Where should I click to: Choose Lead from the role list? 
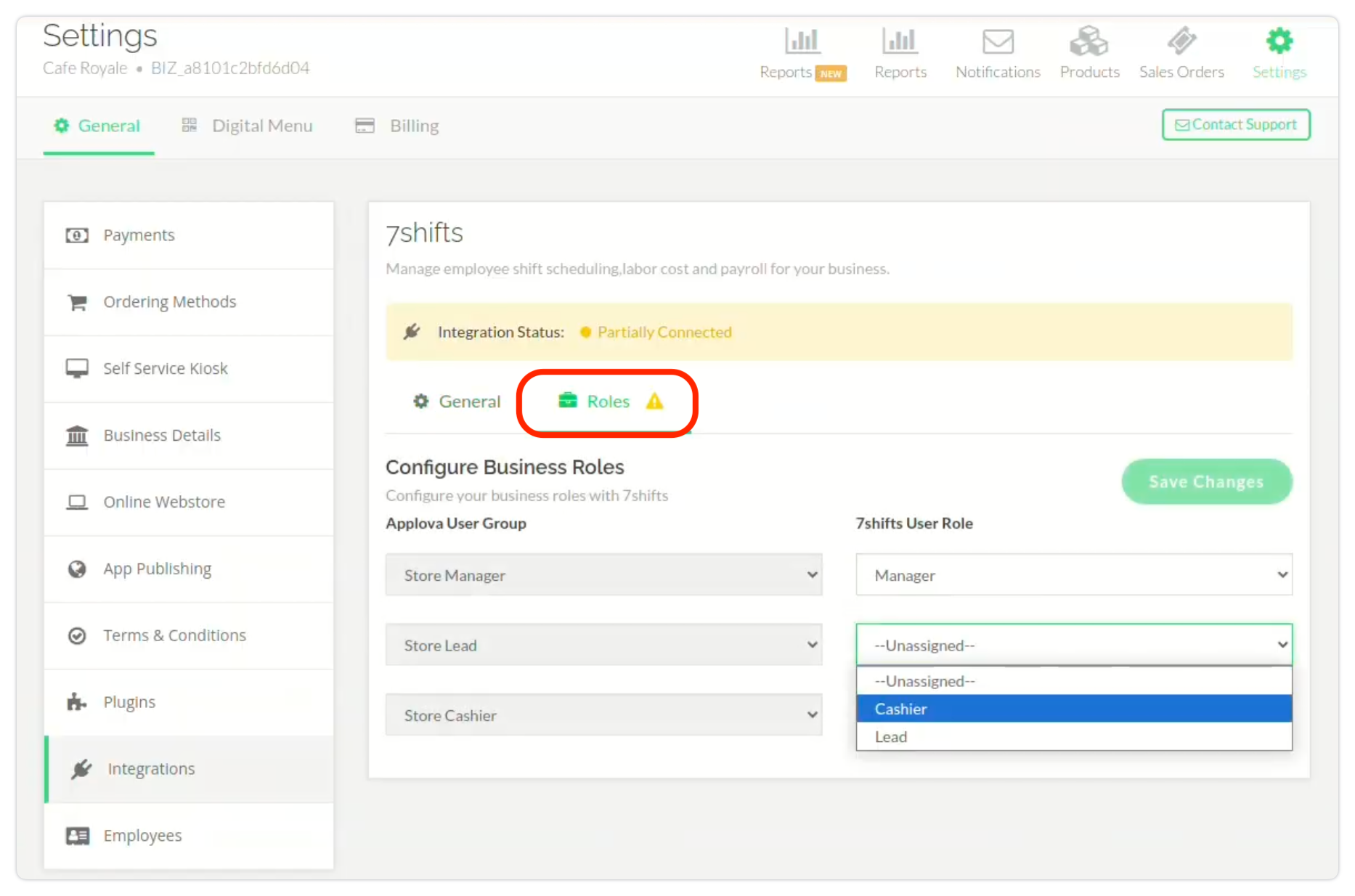[1074, 736]
